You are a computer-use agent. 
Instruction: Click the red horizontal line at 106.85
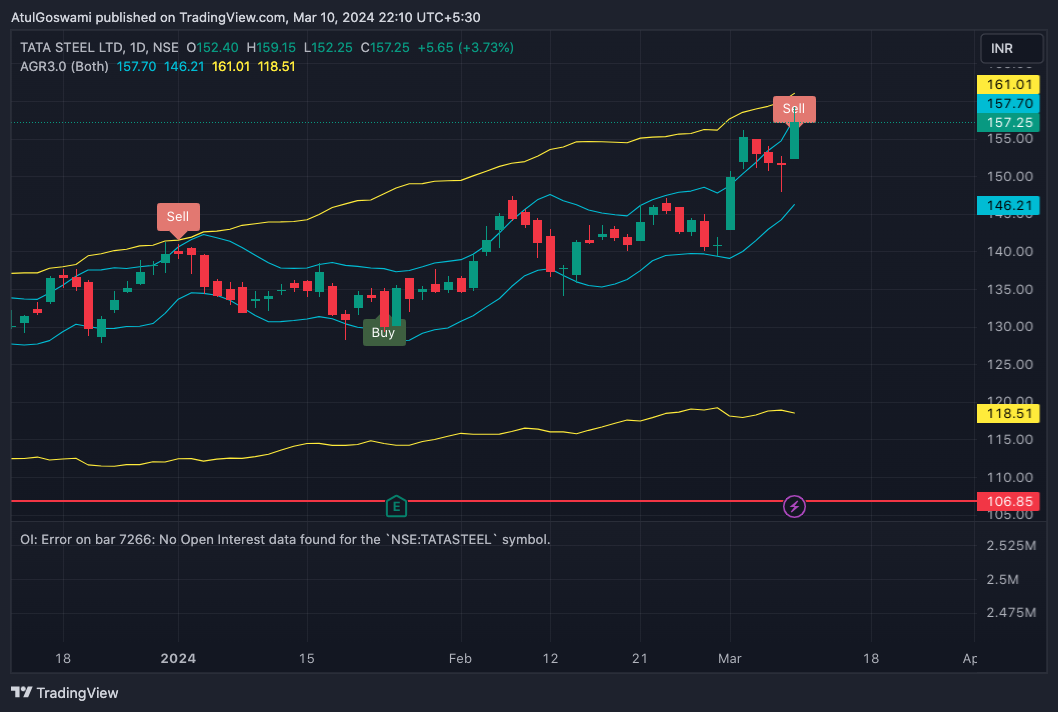point(493,501)
